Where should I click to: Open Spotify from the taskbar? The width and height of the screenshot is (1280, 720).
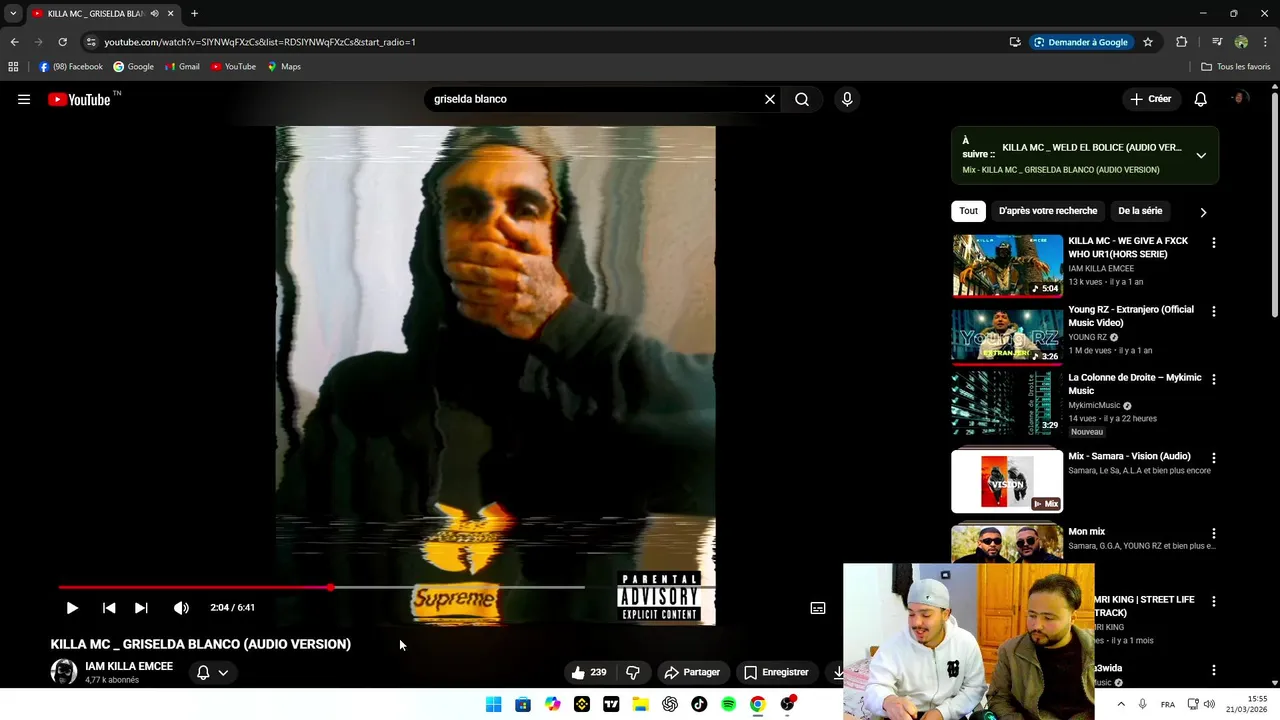[x=728, y=704]
